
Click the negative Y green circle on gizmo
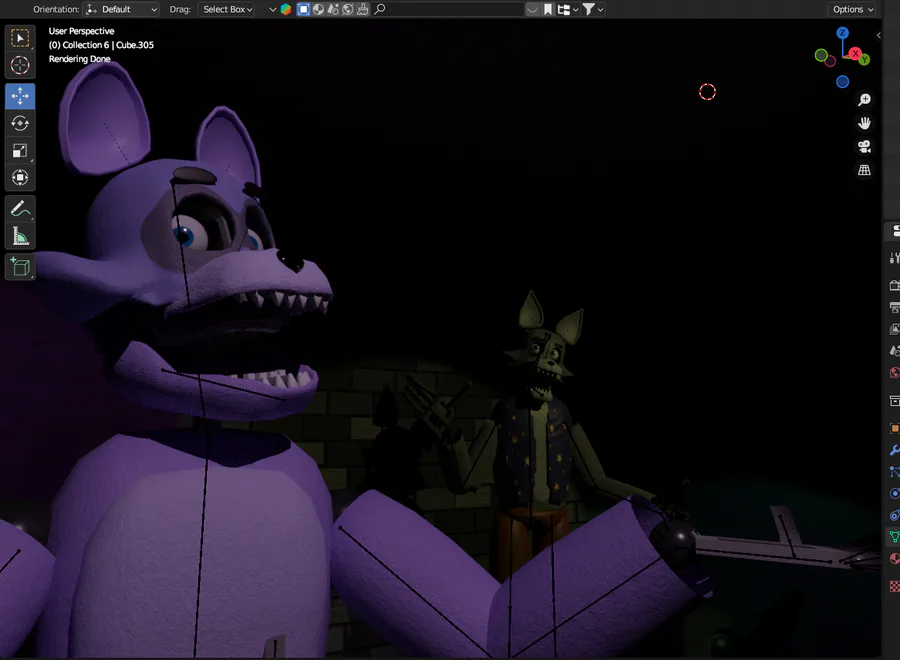821,55
